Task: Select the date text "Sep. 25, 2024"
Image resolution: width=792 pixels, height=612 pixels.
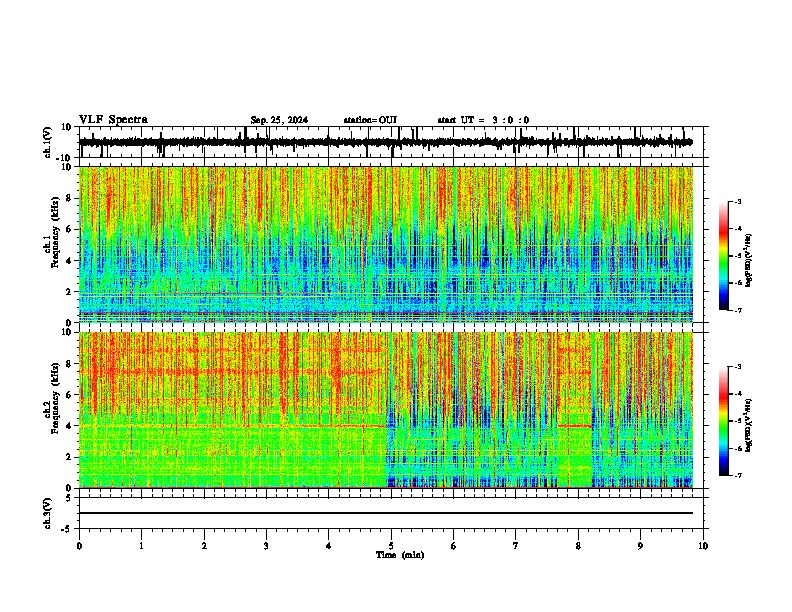Action: tap(279, 120)
